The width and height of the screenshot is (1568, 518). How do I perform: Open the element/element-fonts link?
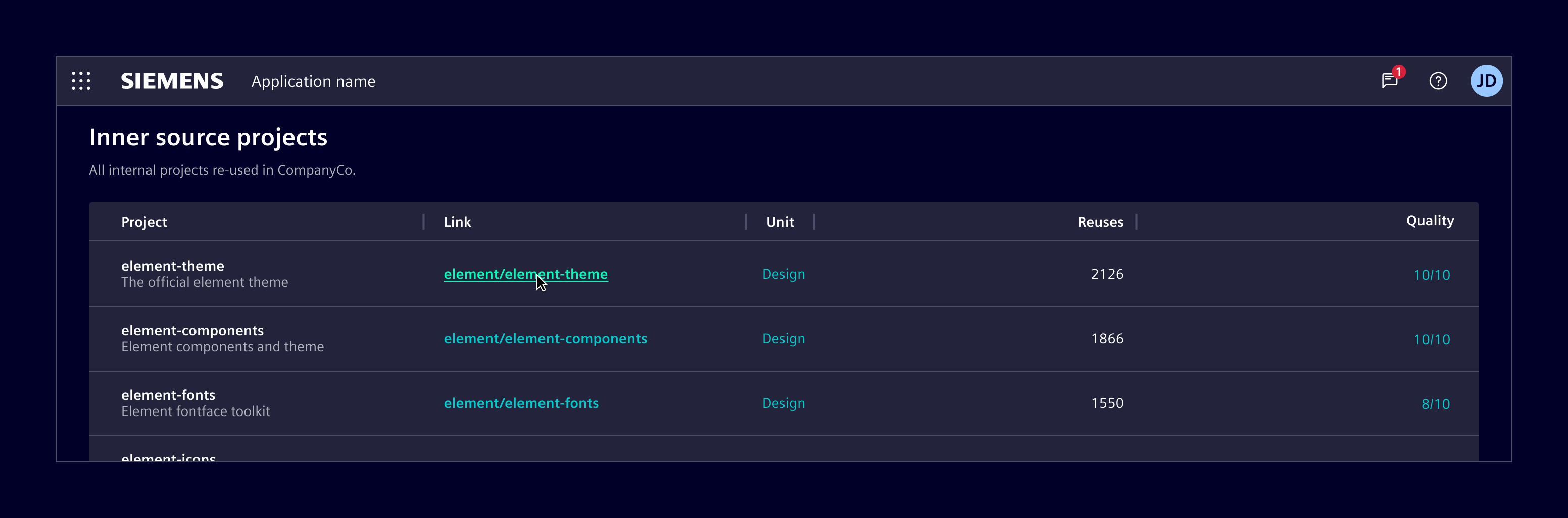click(521, 403)
